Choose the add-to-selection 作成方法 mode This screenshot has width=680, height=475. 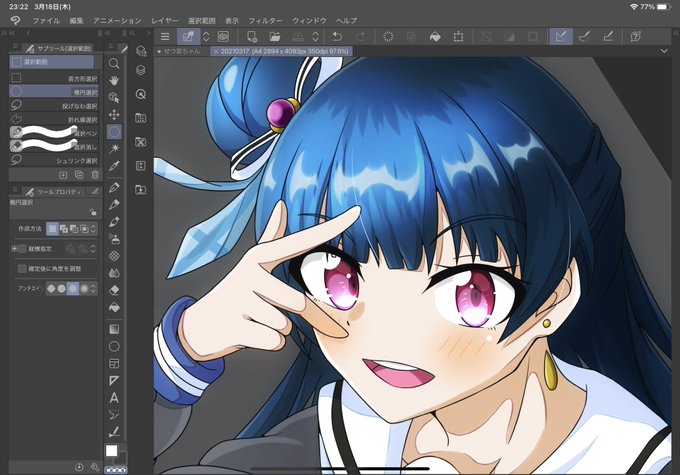point(63,229)
